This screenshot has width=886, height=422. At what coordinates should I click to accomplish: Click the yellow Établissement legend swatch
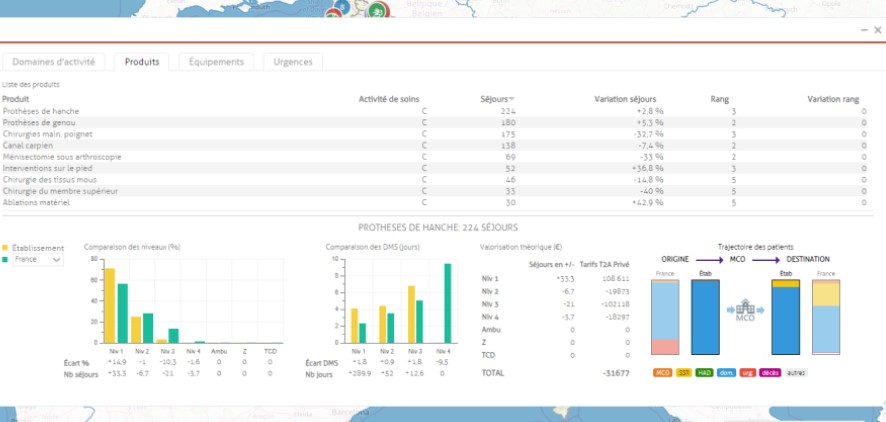point(6,248)
